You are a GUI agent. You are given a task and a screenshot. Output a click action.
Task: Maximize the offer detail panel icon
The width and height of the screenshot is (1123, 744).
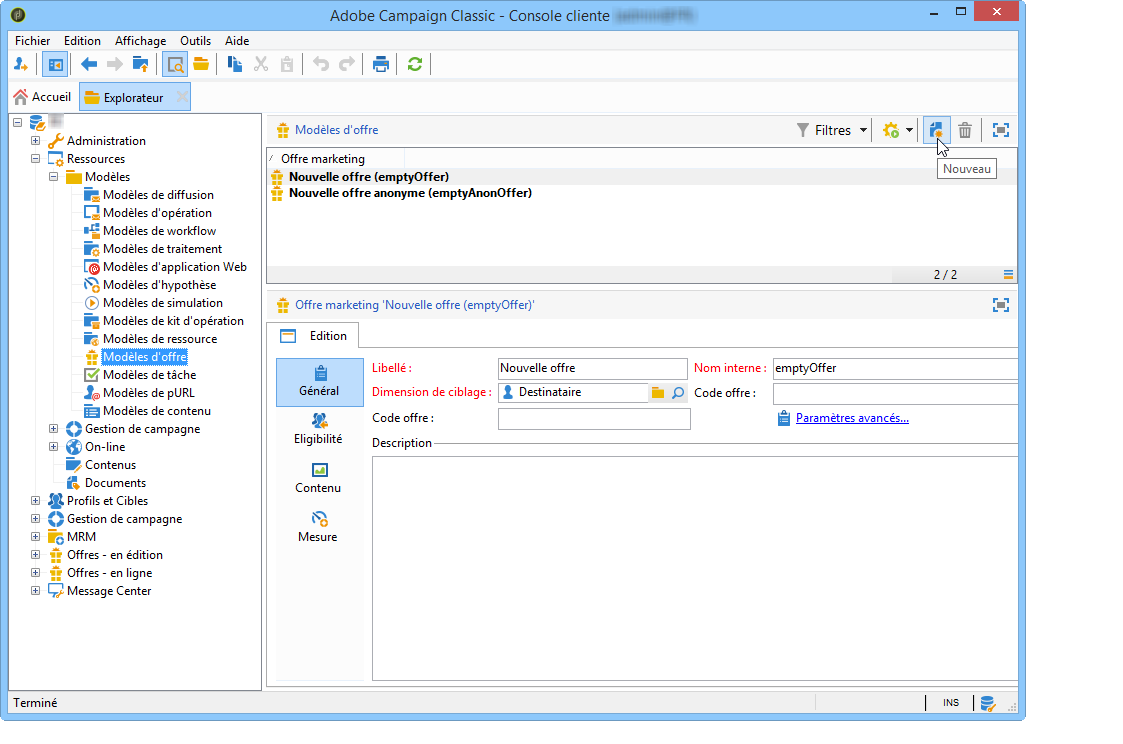[x=1001, y=306]
